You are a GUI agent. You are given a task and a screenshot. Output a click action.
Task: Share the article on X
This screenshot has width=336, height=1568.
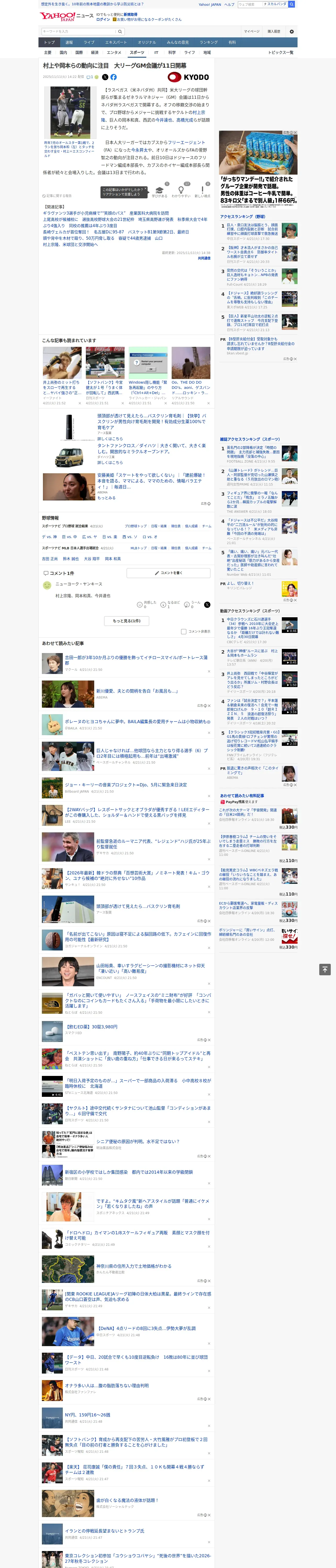105,77
